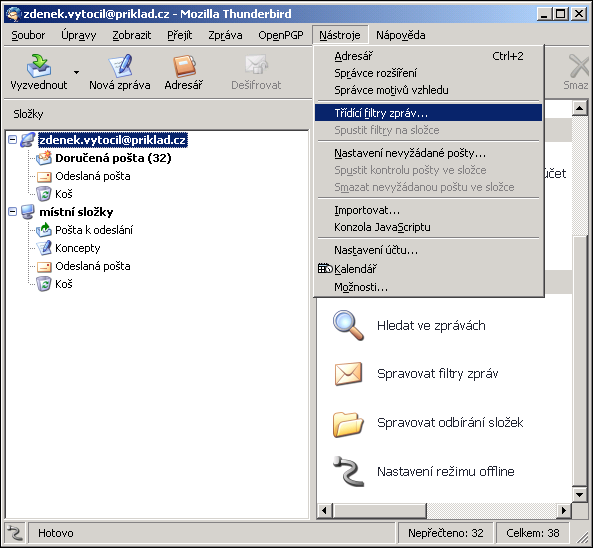This screenshot has height=548, width=593.
Task: Open the Zobrazit menu
Action: pos(132,35)
